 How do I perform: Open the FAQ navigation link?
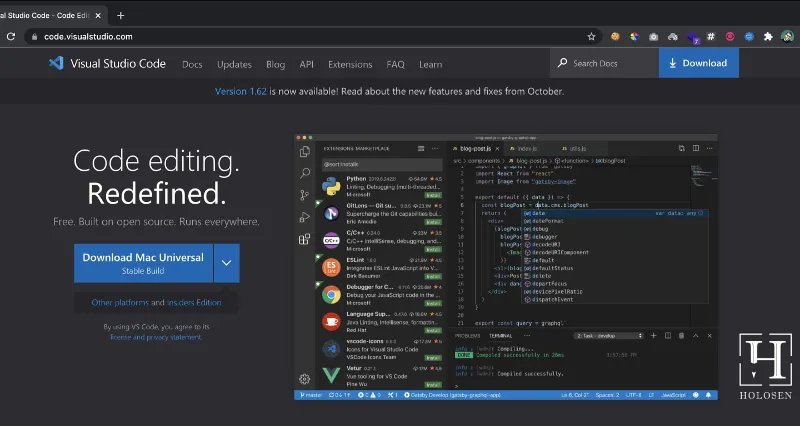(395, 64)
